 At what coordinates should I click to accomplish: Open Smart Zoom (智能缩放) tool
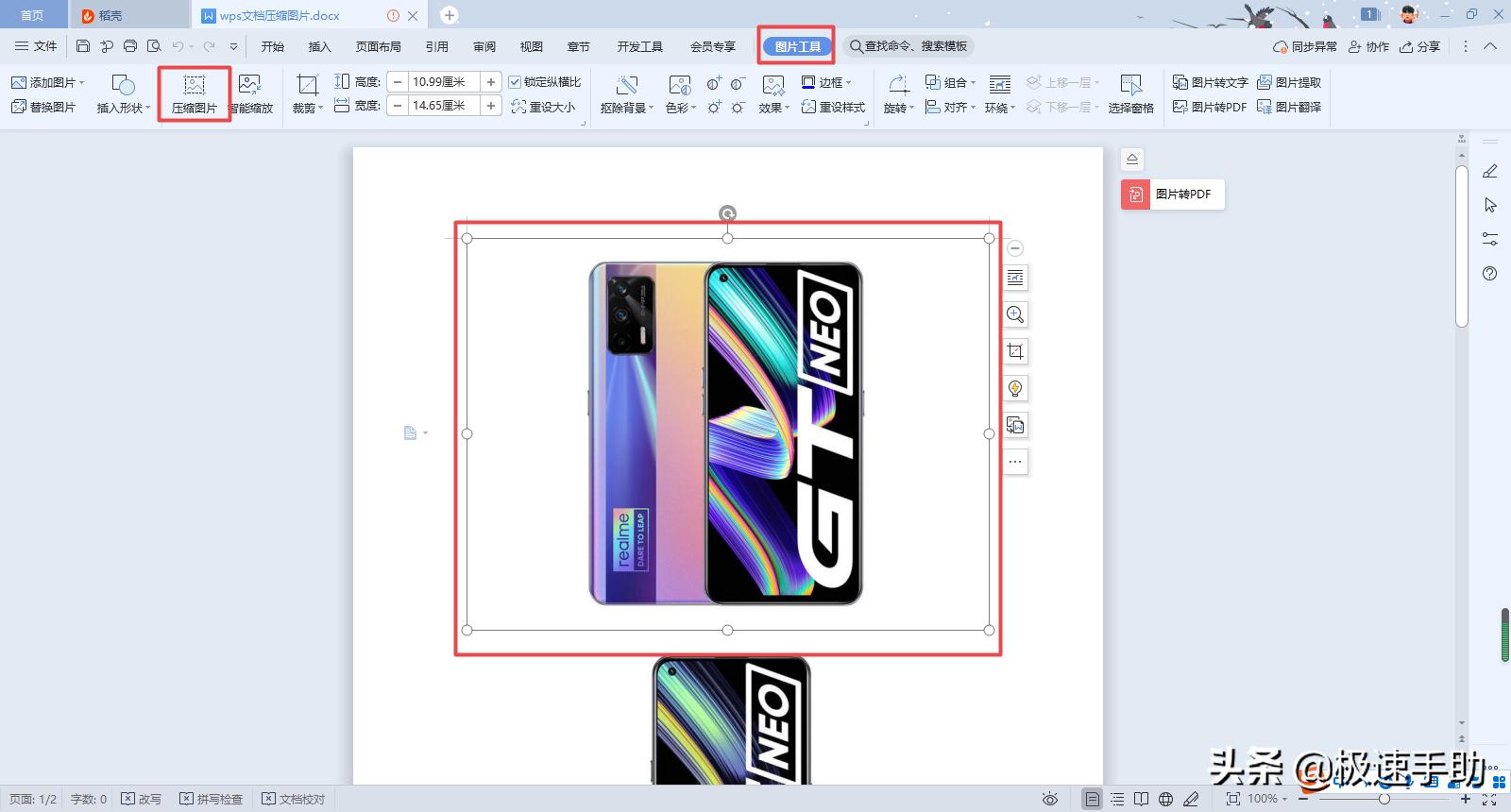[x=251, y=94]
